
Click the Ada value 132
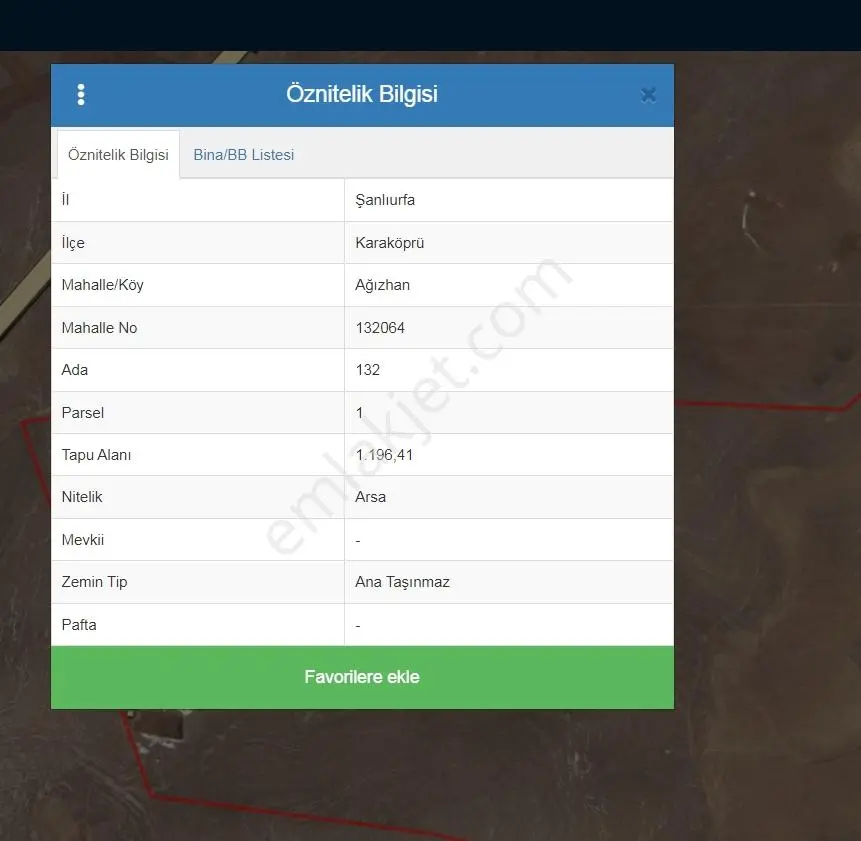click(x=367, y=370)
